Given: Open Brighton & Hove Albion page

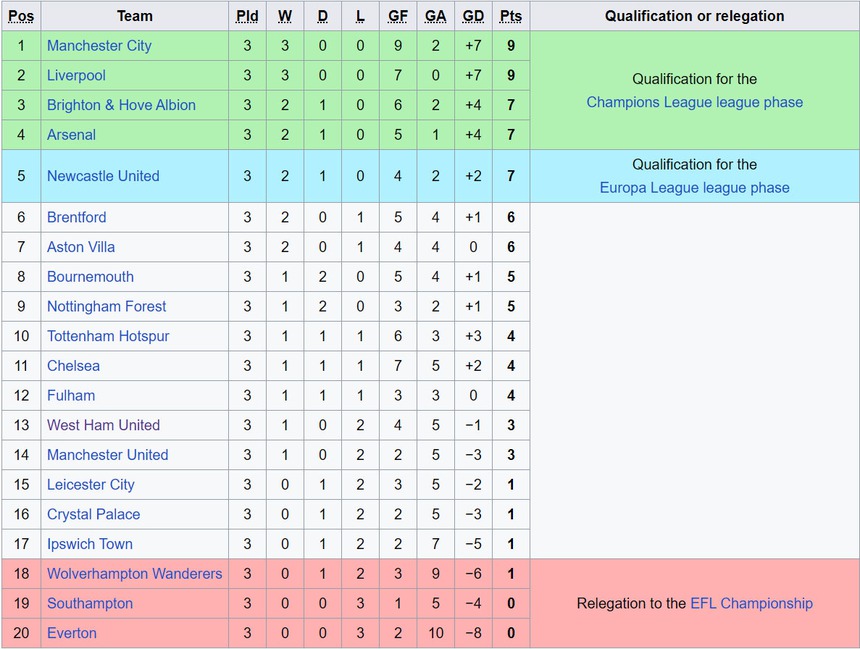Looking at the screenshot, I should [x=121, y=105].
